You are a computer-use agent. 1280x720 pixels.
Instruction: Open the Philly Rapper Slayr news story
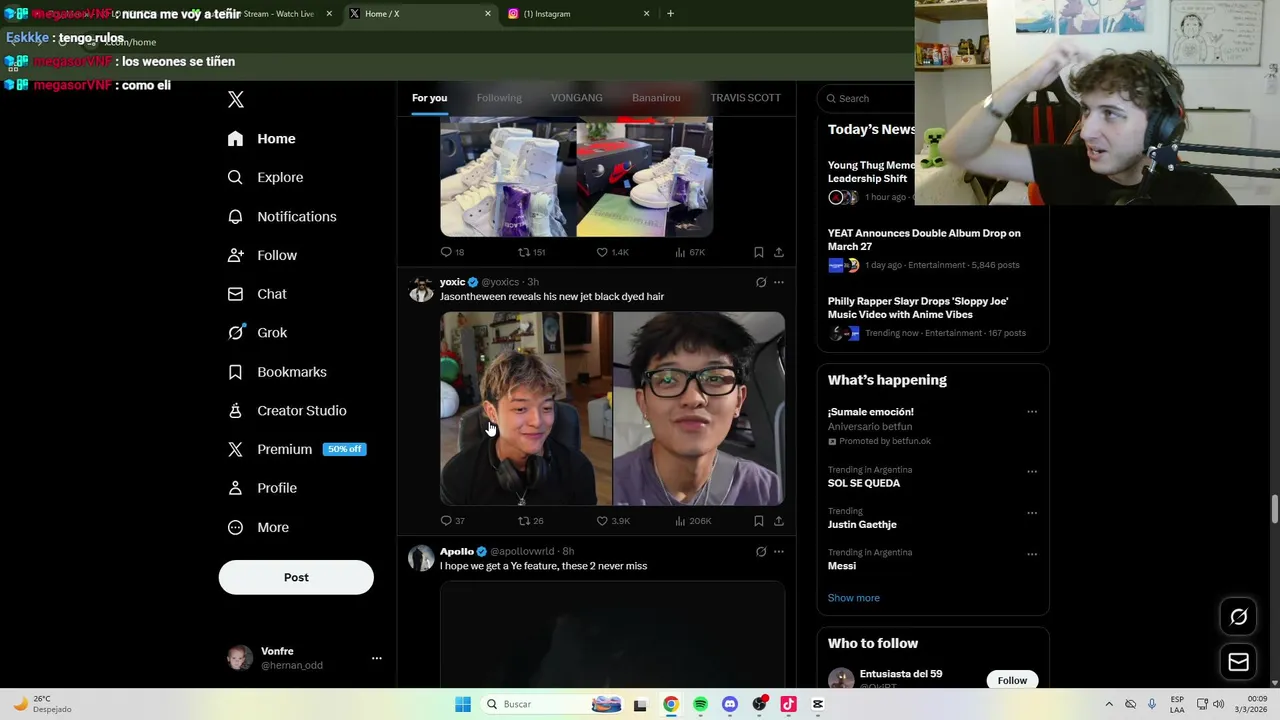932,317
